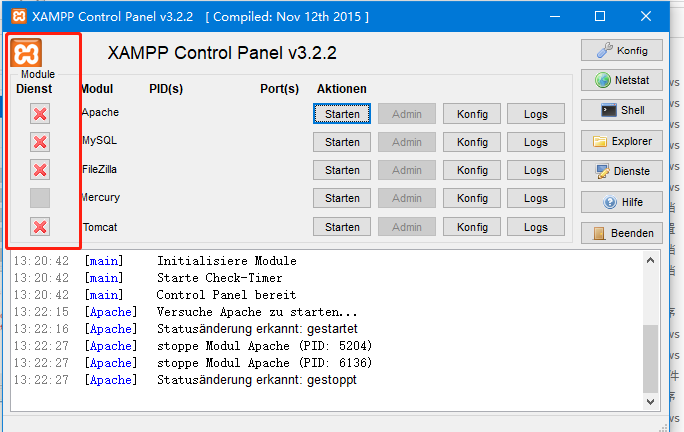Open the Mercury Logs menu
This screenshot has height=432, width=684.
pos(536,198)
